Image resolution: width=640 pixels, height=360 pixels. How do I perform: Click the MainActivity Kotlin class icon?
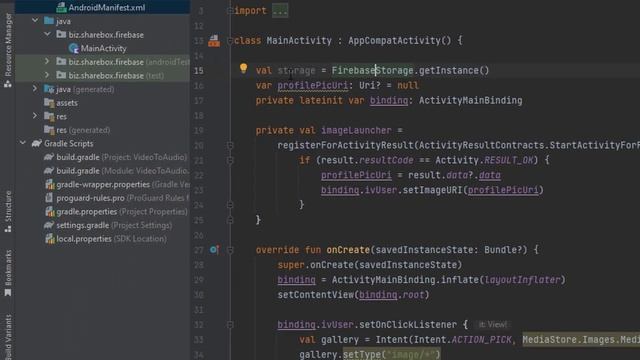pyautogui.click(x=73, y=48)
